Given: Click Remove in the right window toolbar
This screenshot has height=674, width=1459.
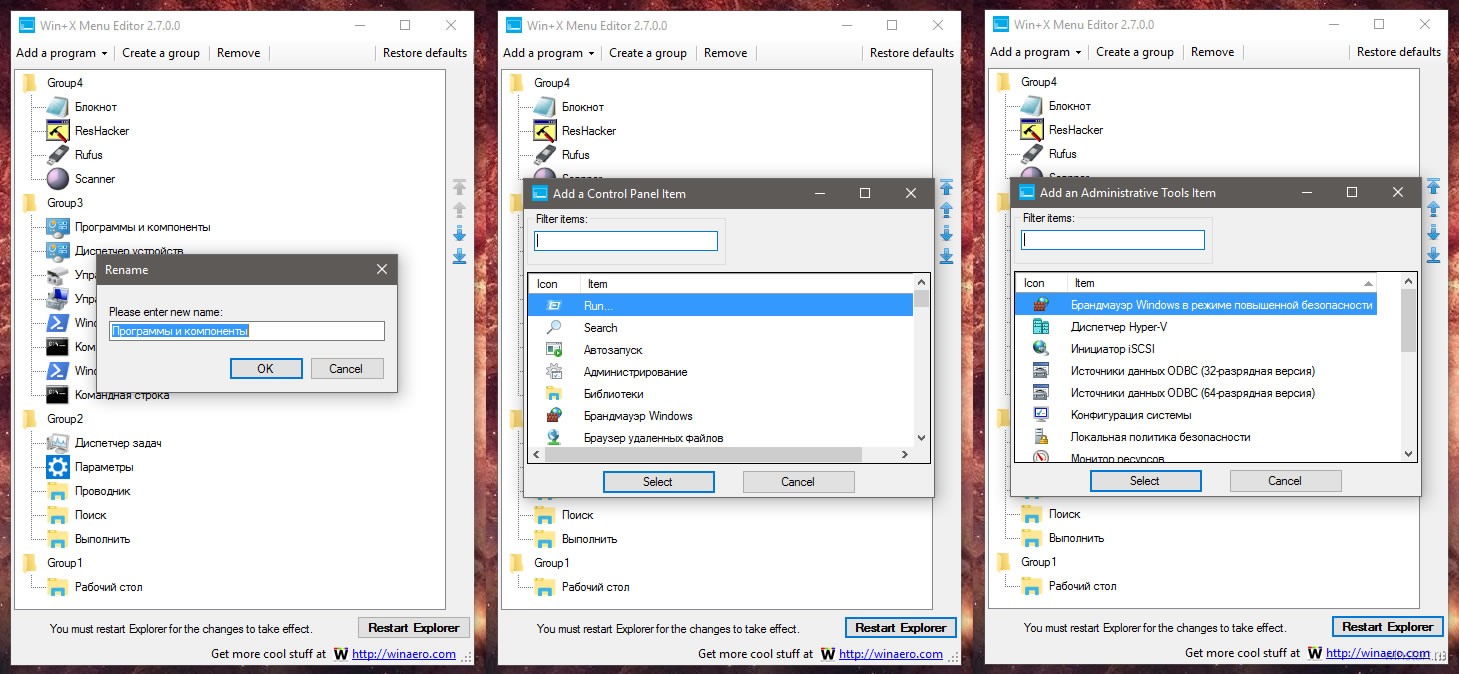Looking at the screenshot, I should click(1212, 52).
